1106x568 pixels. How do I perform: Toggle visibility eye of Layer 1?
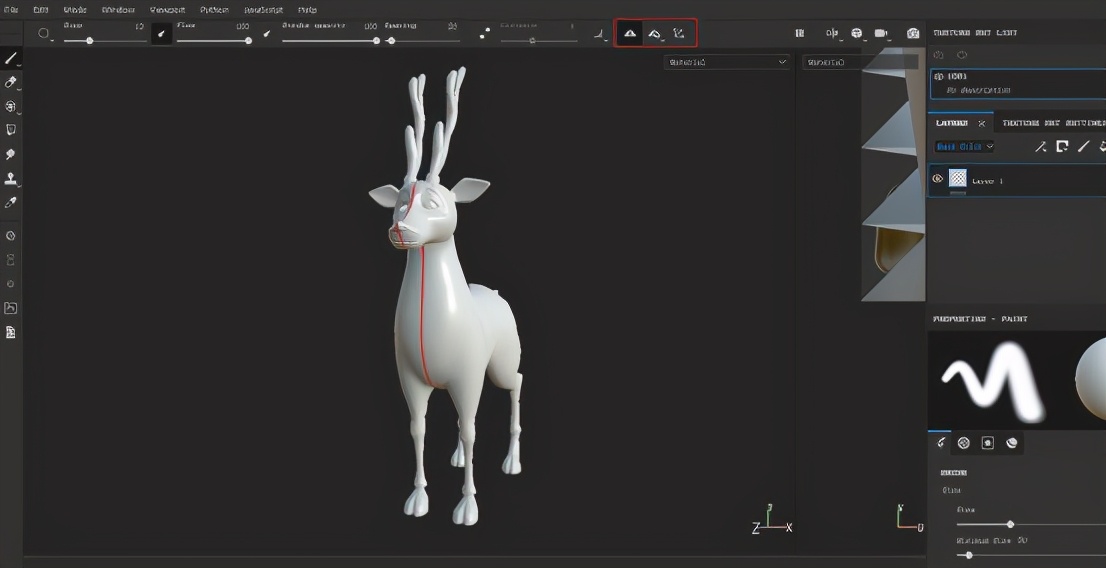938,179
